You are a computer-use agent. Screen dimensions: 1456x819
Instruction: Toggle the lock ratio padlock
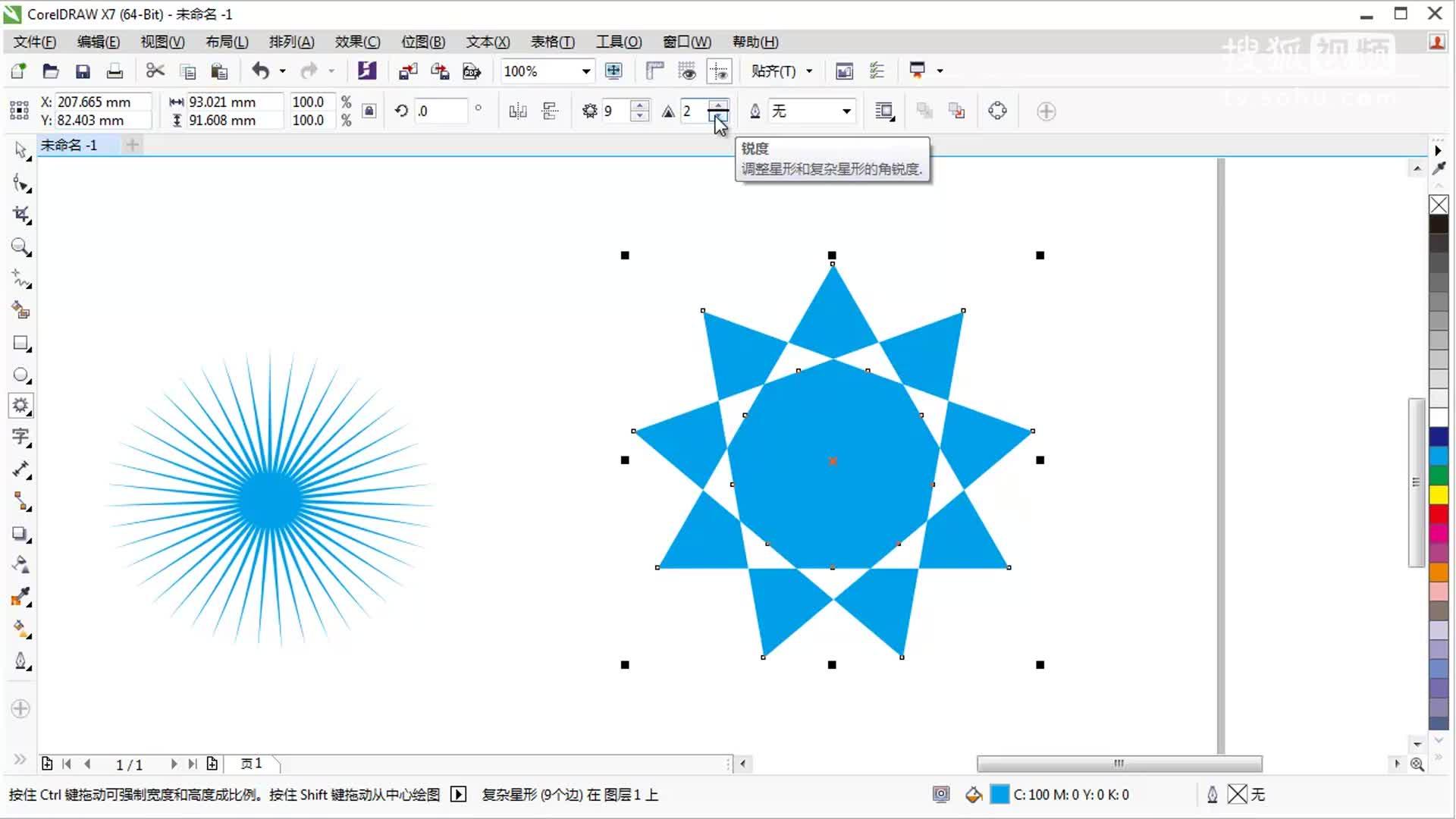(x=369, y=111)
